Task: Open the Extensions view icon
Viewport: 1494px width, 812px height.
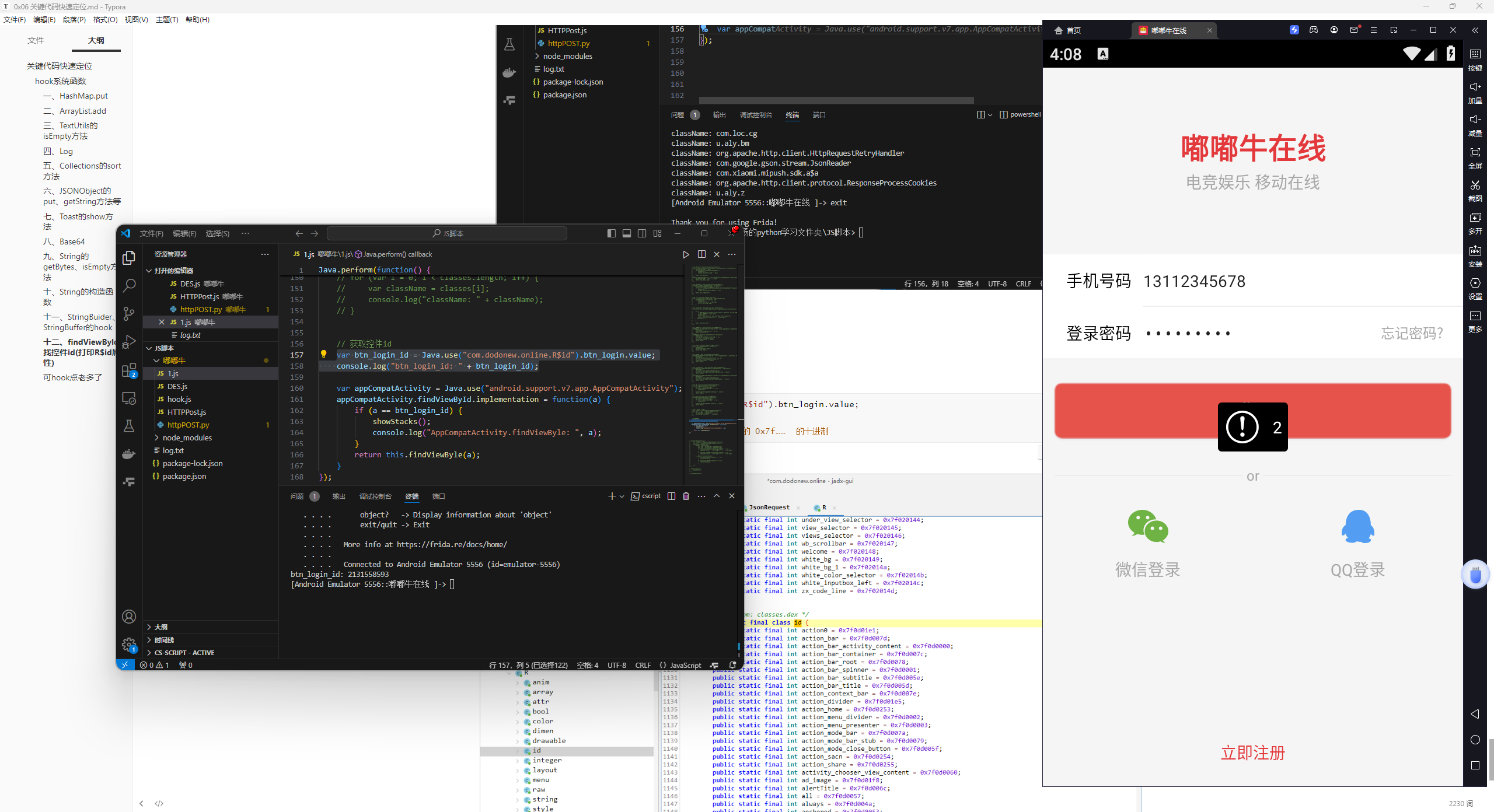Action: pyautogui.click(x=129, y=370)
